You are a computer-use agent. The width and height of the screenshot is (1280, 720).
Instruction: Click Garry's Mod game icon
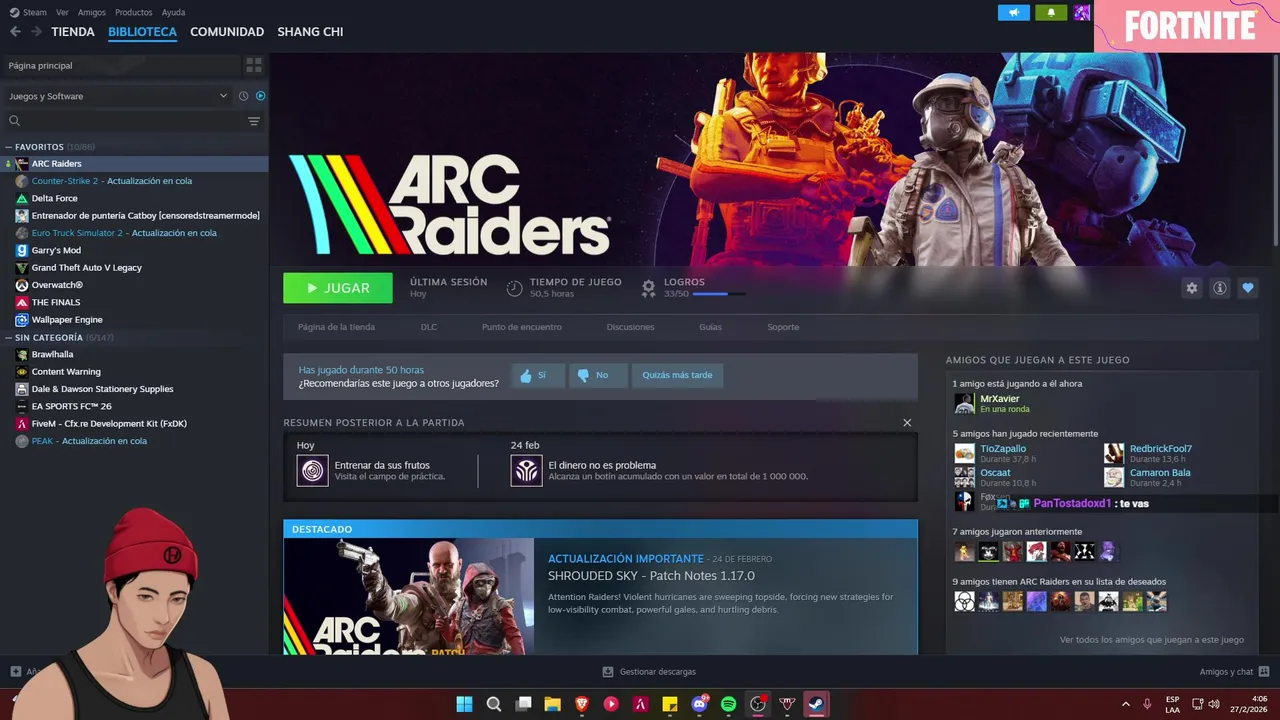point(22,250)
